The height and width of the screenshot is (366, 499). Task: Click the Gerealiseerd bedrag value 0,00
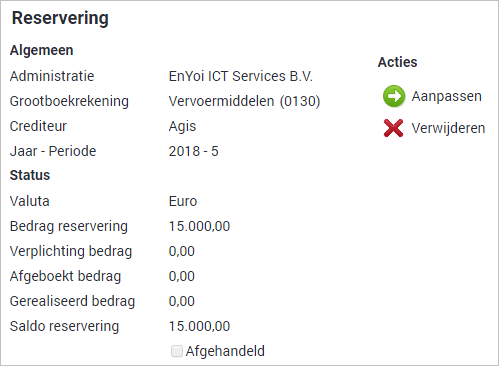[182, 301]
